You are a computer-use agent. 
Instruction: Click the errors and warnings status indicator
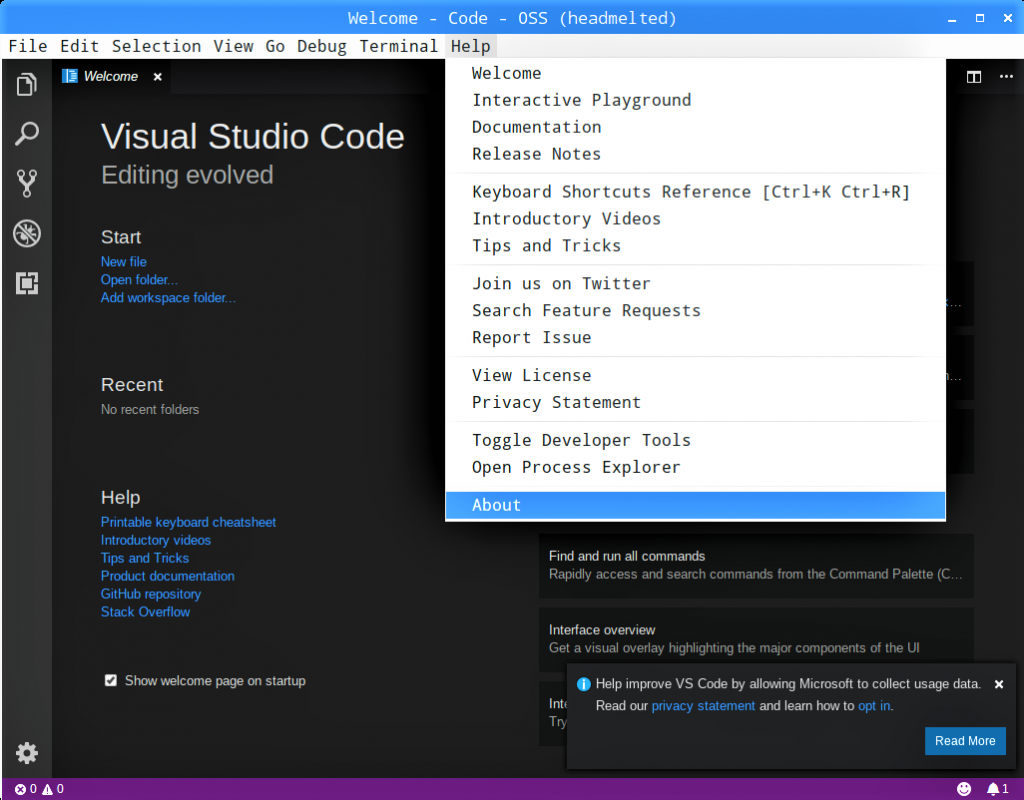click(x=39, y=789)
